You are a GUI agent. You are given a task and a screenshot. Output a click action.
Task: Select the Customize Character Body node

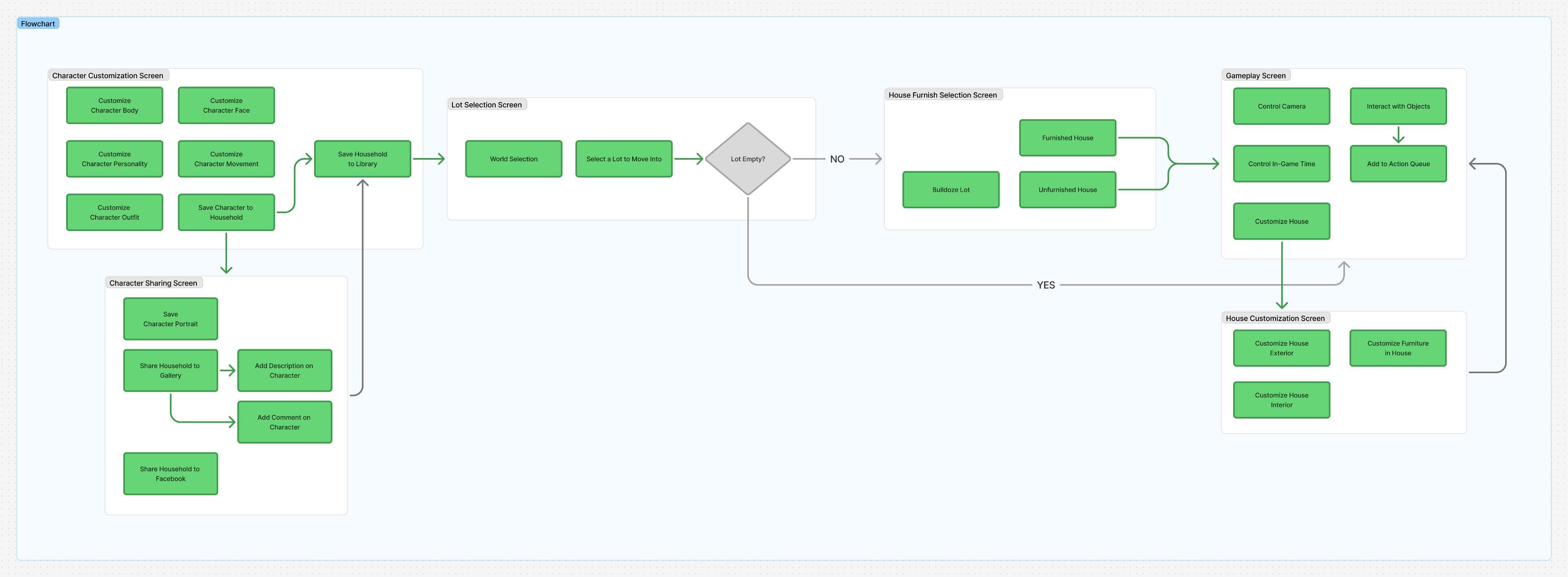(114, 105)
